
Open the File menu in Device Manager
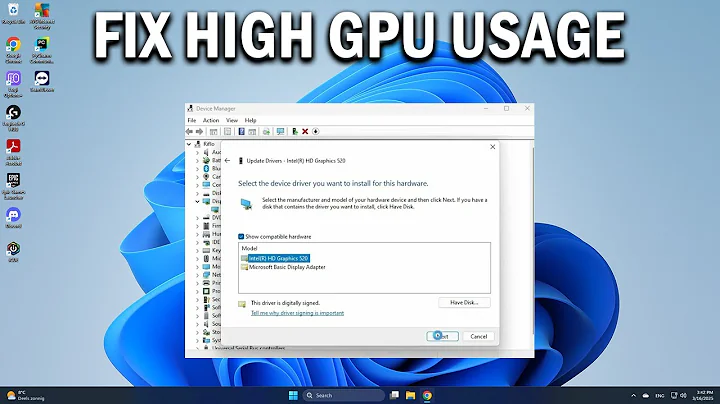click(192, 120)
